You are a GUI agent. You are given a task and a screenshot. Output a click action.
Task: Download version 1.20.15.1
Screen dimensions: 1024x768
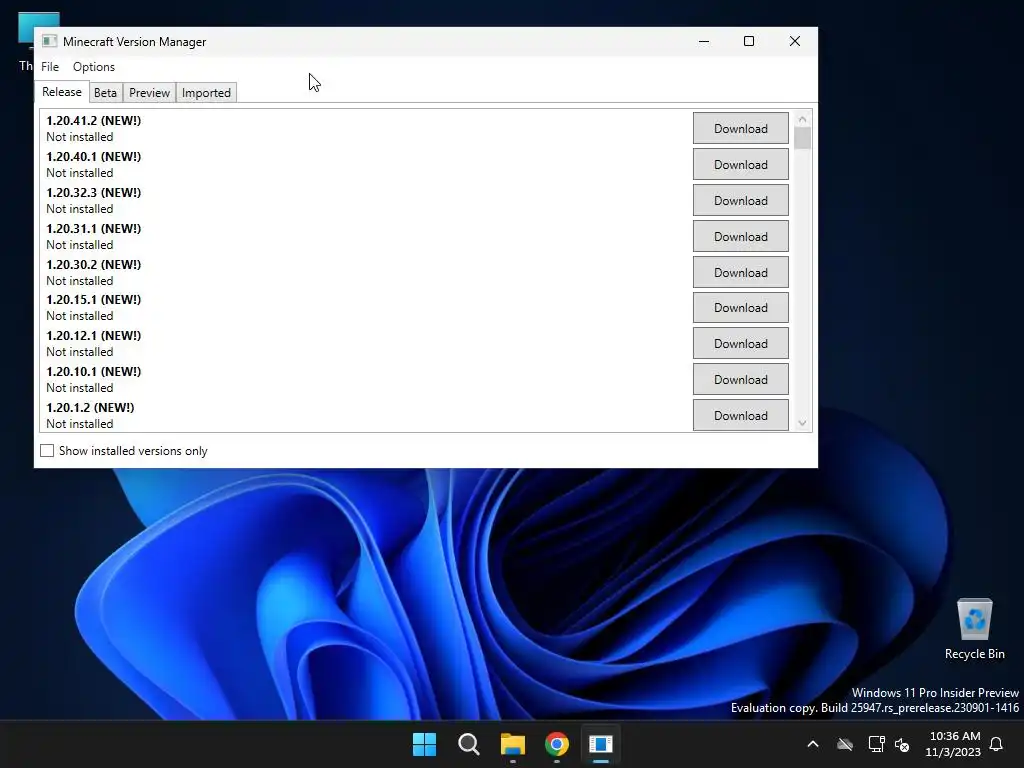(741, 308)
